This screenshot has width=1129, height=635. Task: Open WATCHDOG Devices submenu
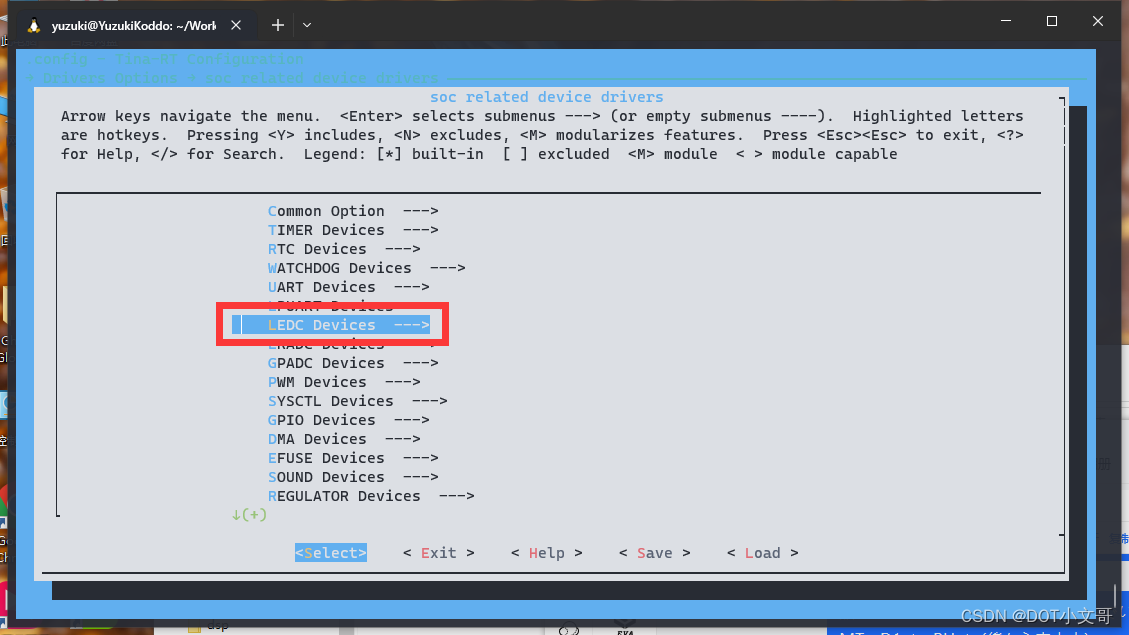(x=366, y=268)
